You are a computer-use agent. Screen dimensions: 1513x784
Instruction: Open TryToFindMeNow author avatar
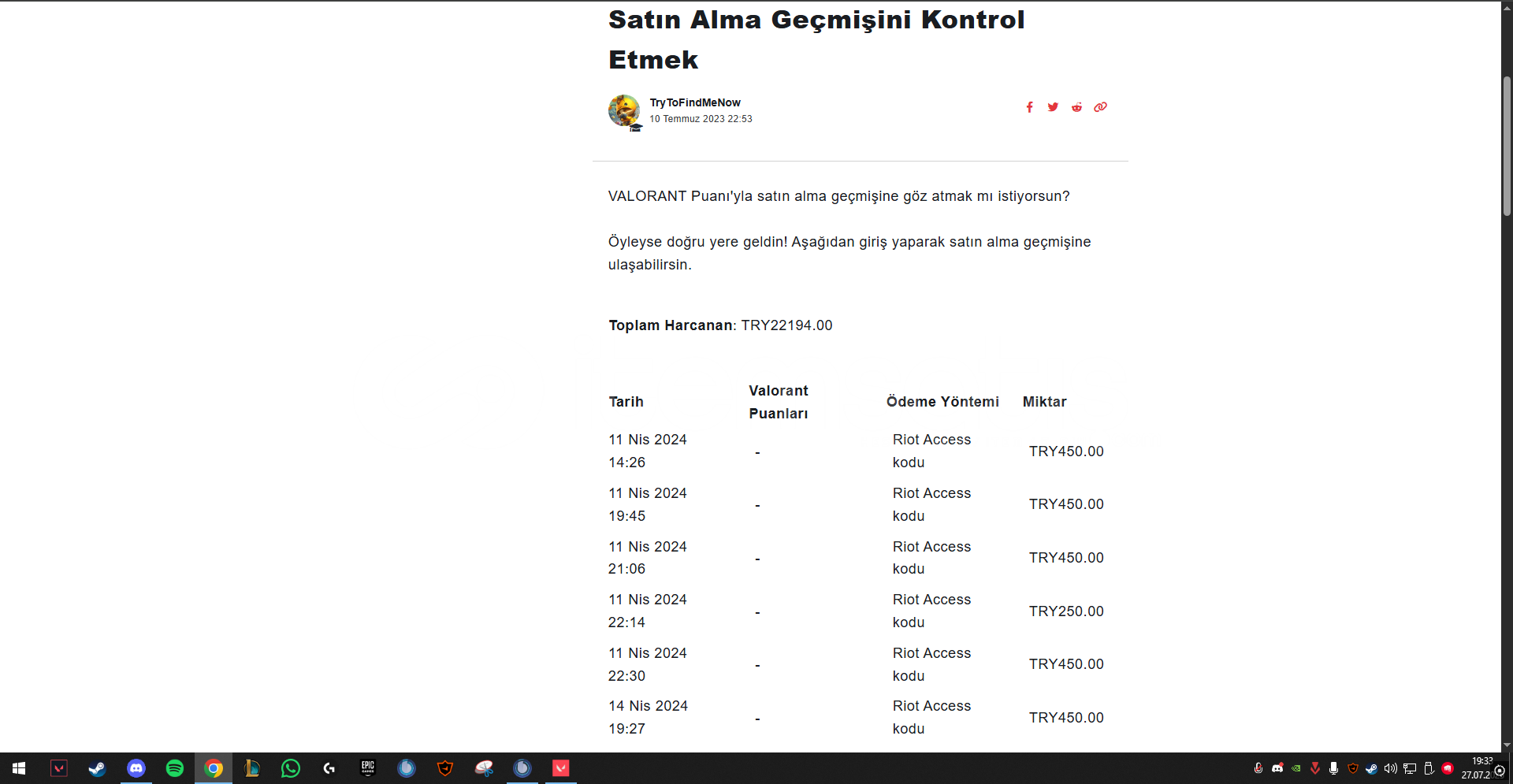pyautogui.click(x=624, y=111)
